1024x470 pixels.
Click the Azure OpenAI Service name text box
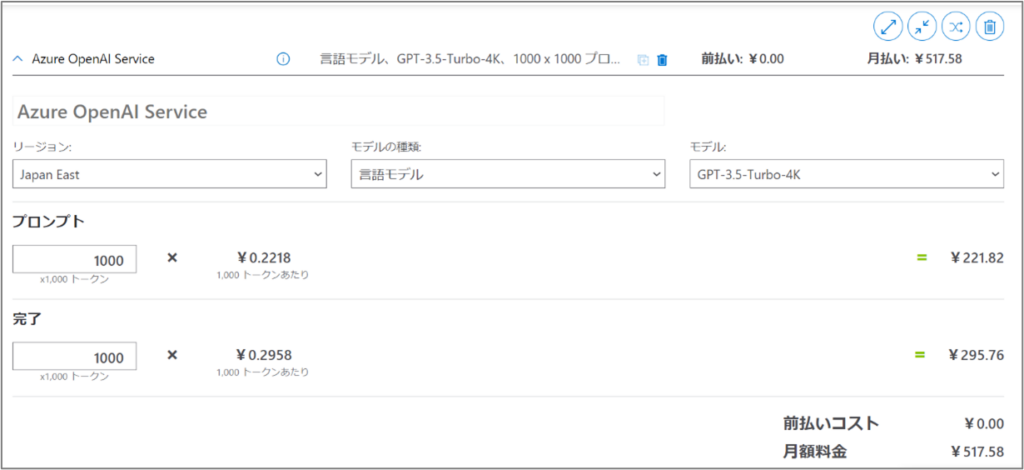pyautogui.click(x=338, y=111)
